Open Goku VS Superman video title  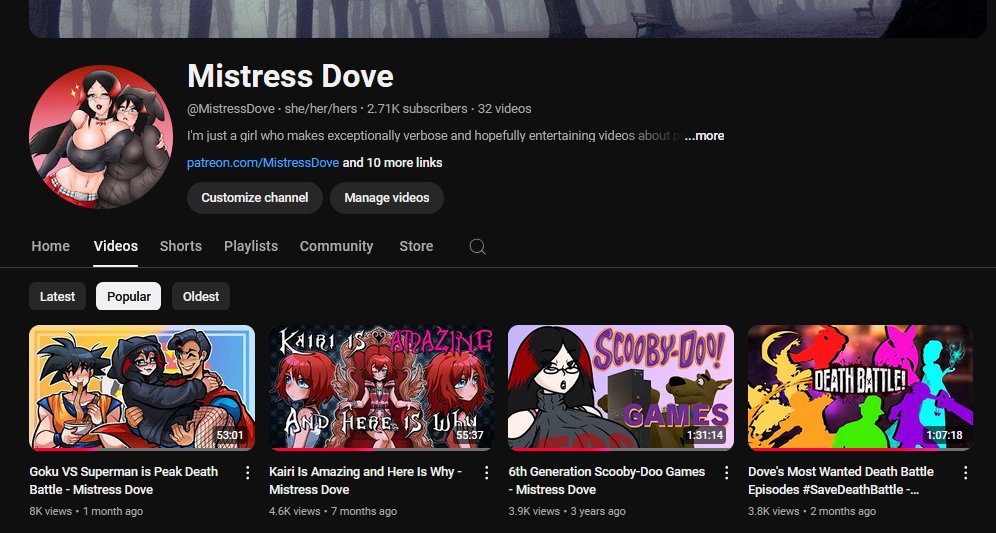tap(124, 480)
